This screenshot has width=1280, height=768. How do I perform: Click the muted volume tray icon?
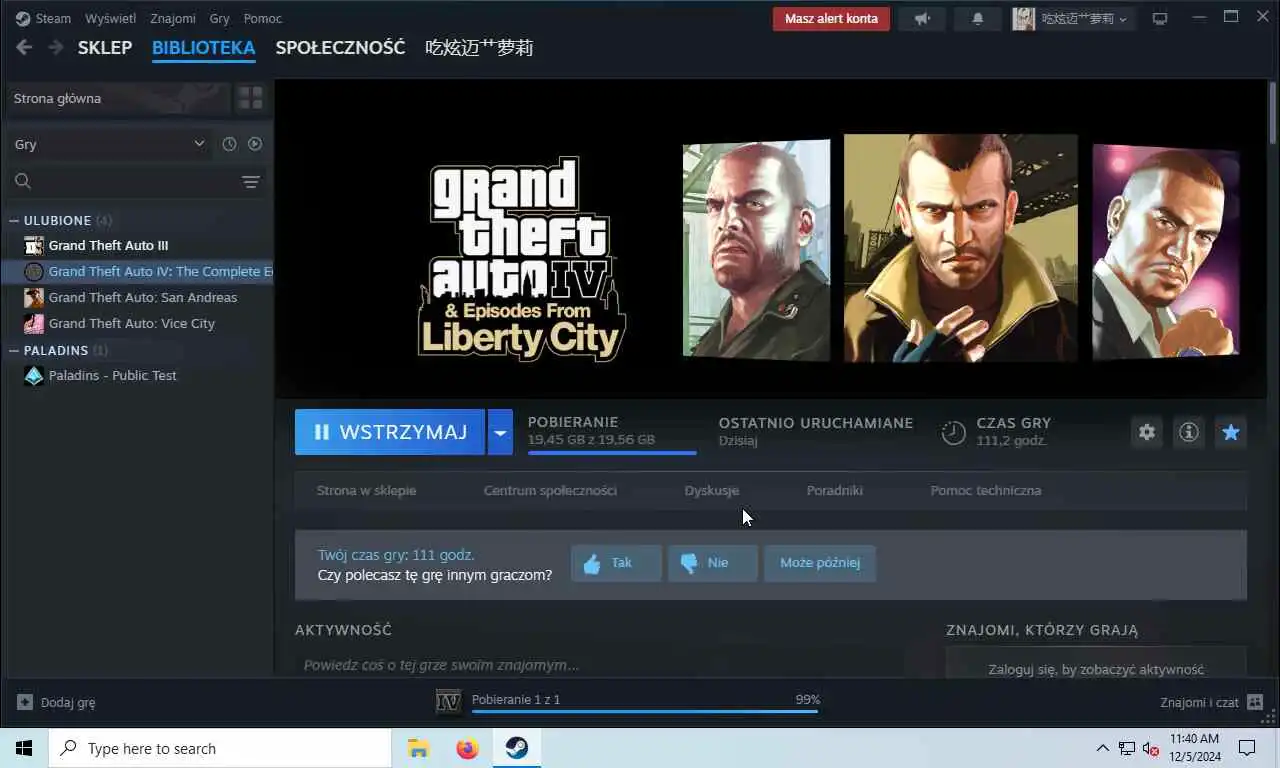1150,748
